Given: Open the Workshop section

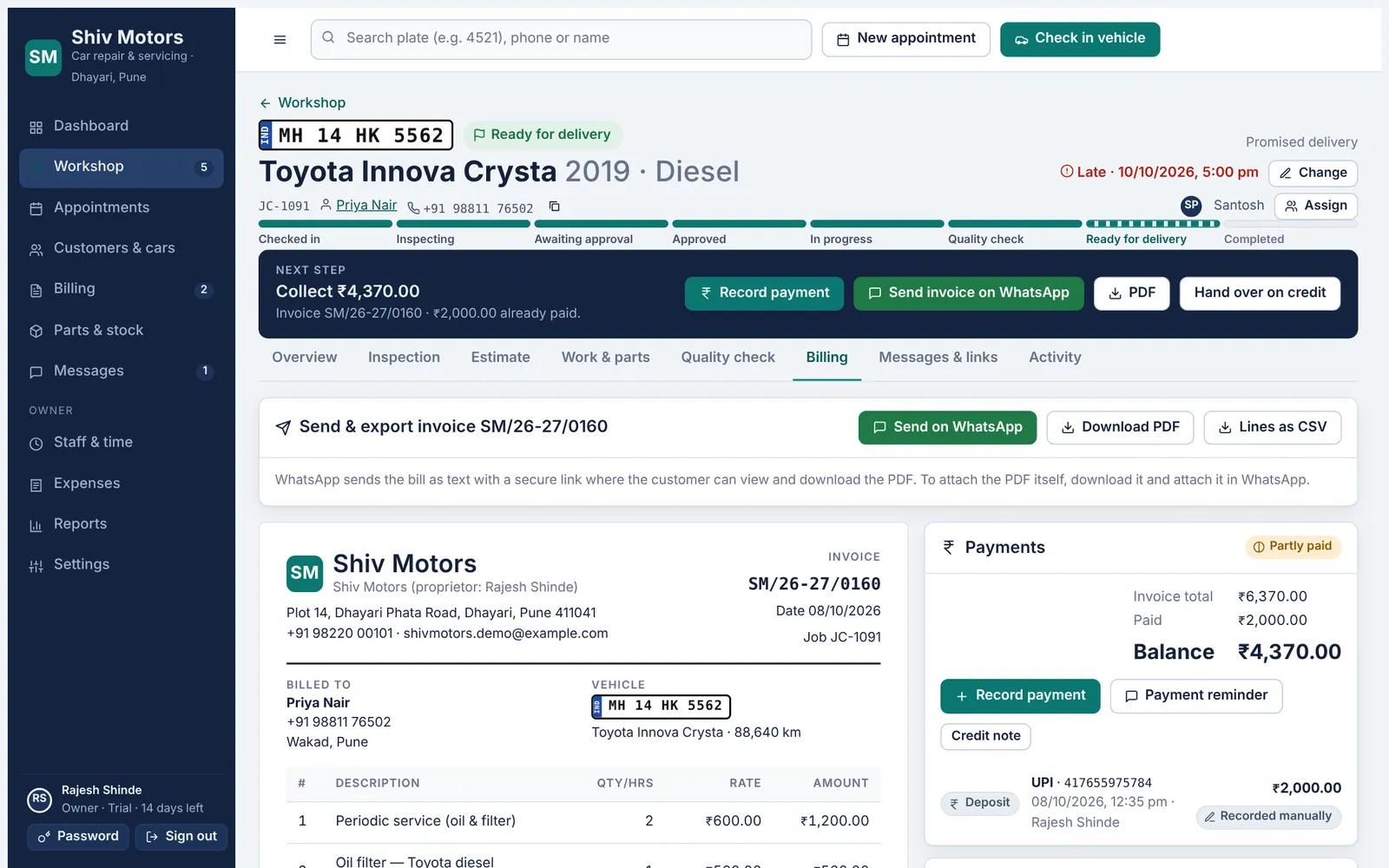Looking at the screenshot, I should point(122,168).
